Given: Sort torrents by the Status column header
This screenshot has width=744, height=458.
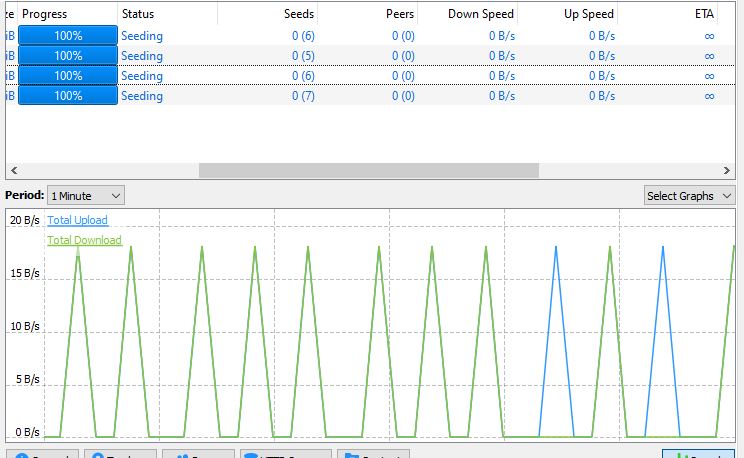Looking at the screenshot, I should click(167, 14).
